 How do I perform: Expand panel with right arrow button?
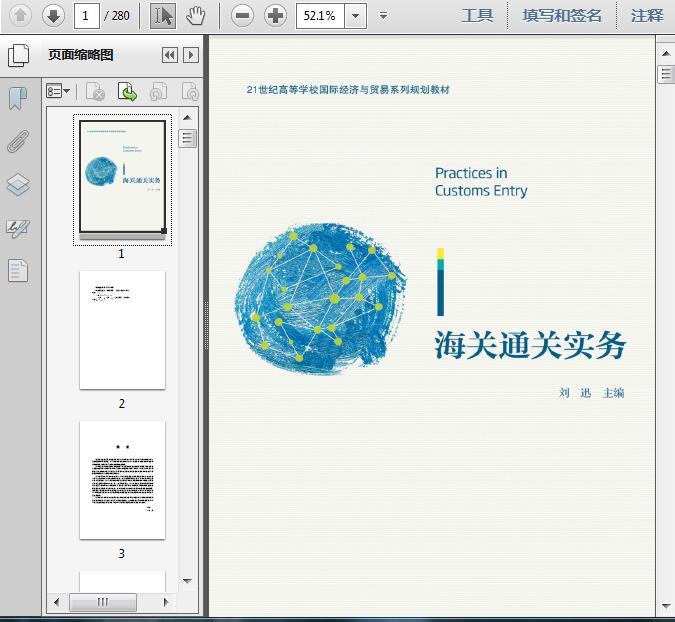(191, 55)
